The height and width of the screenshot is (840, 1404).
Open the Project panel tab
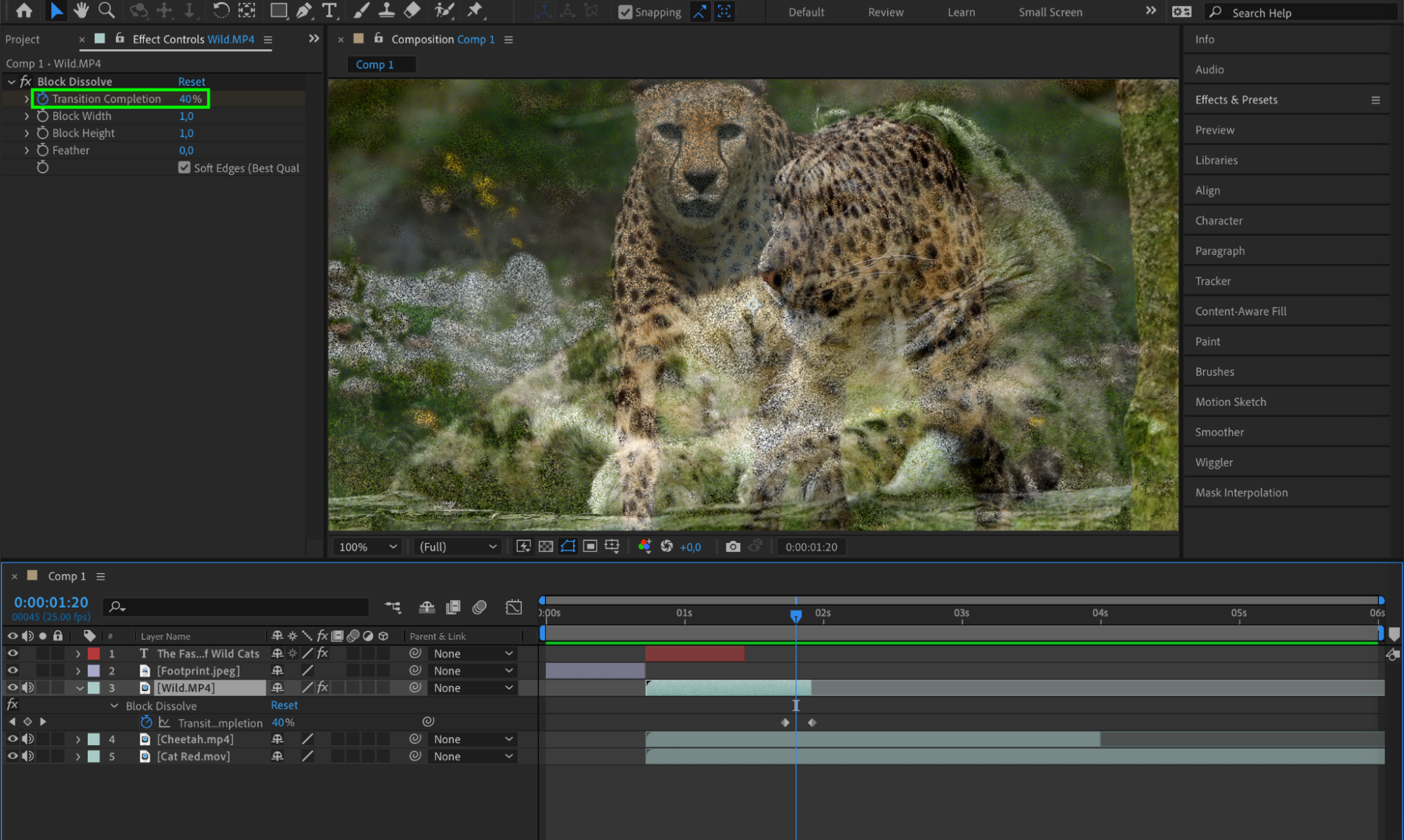tap(22, 39)
